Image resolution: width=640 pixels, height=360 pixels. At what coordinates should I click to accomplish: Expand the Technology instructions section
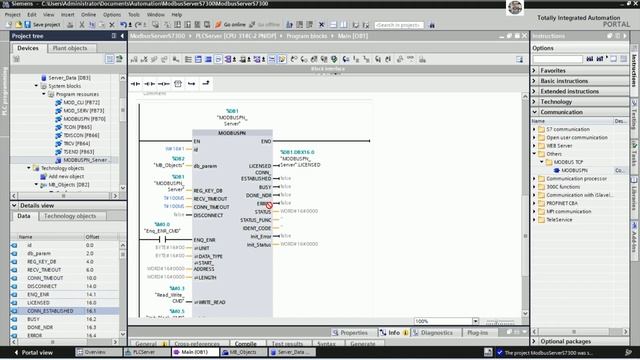click(x=534, y=102)
